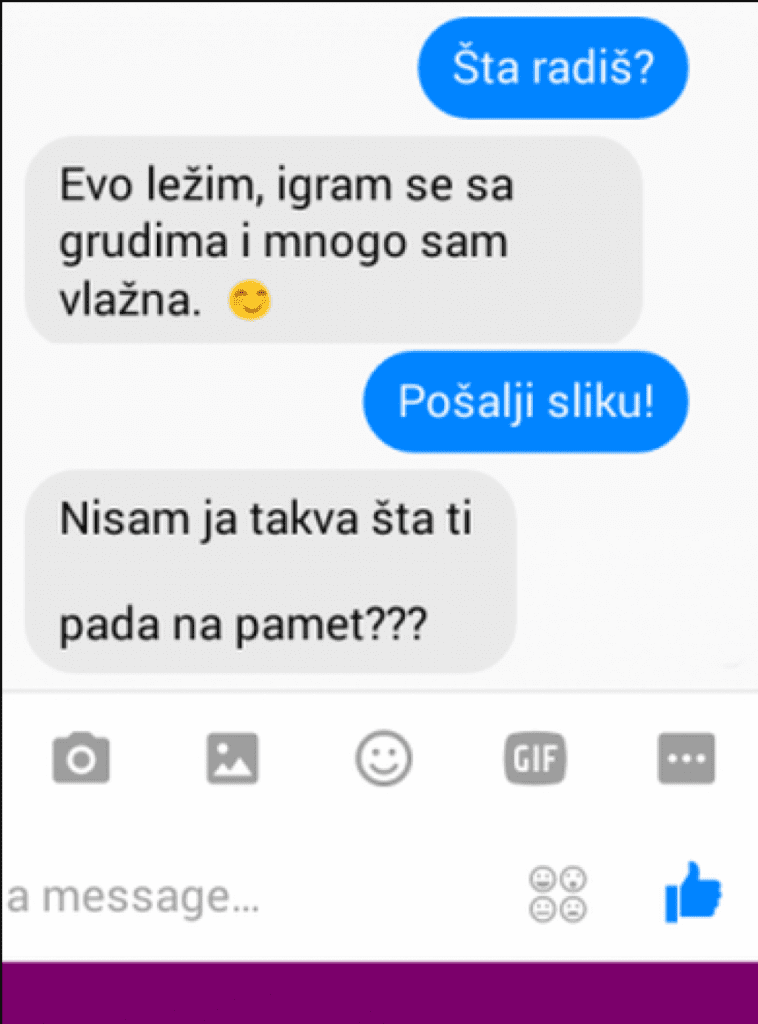Focus the 'a message...' text field
Viewport: 758px width, 1024px height.
[261, 896]
